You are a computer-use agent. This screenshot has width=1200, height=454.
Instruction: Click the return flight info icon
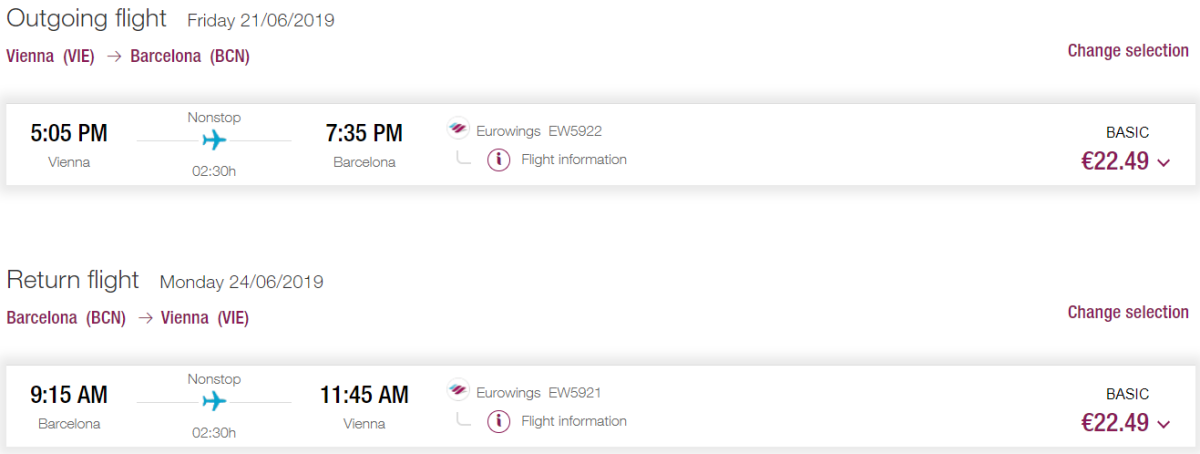click(498, 422)
